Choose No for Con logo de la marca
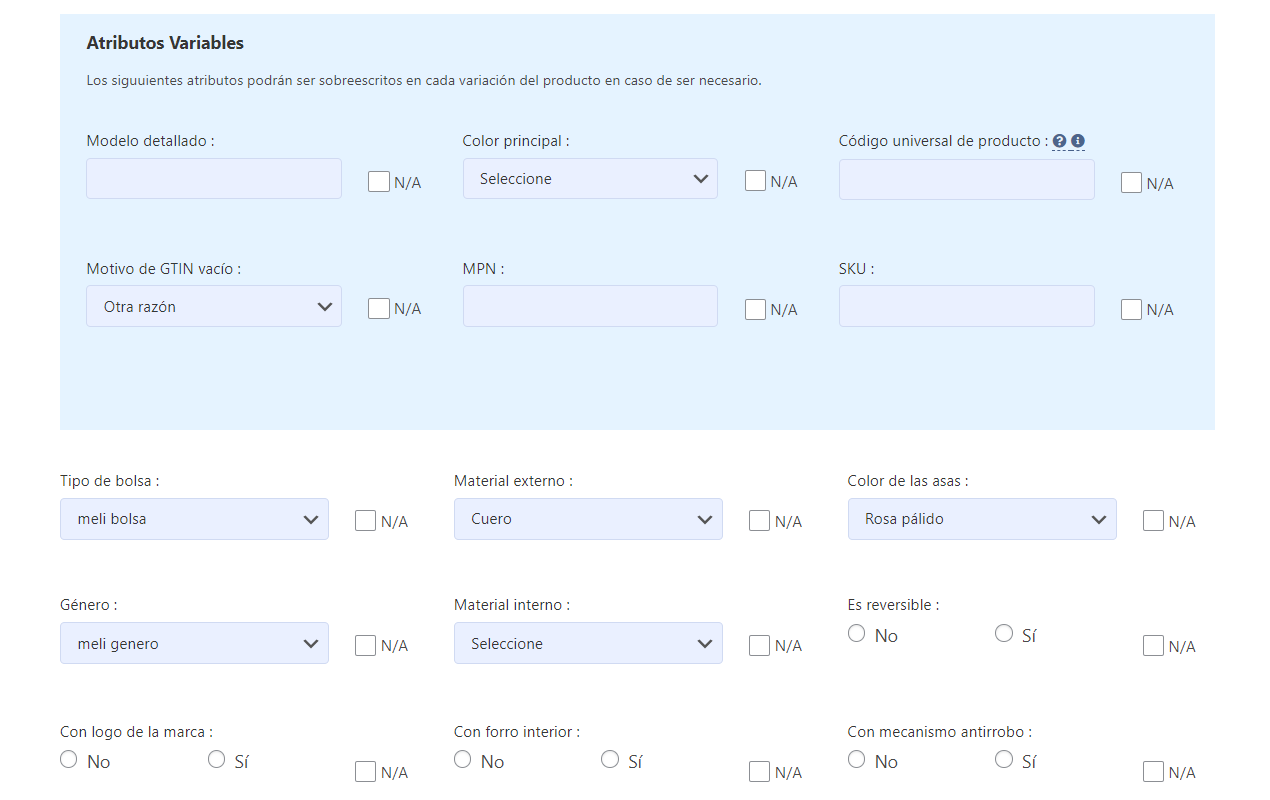1270x800 pixels. point(69,760)
